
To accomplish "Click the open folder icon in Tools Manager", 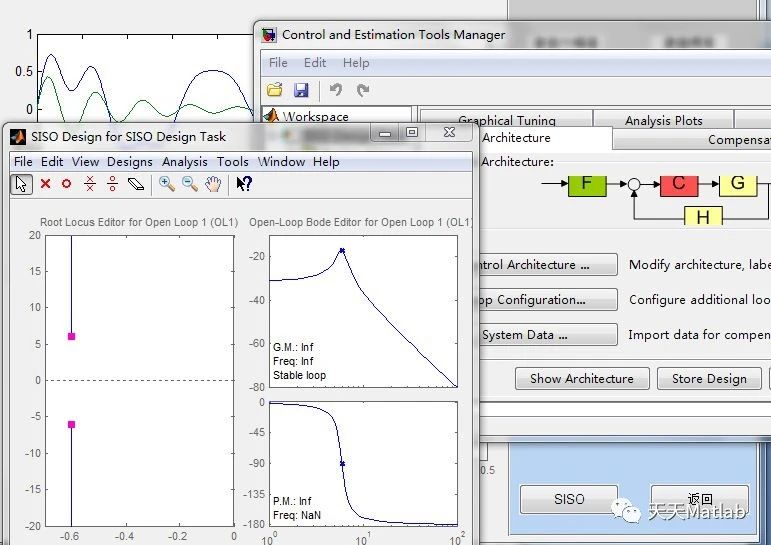I will pos(275,90).
